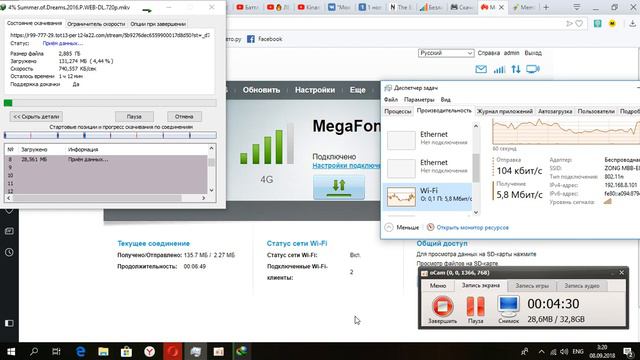Click Пауза button in download dialog
The width and height of the screenshot is (640, 360).
point(134,117)
